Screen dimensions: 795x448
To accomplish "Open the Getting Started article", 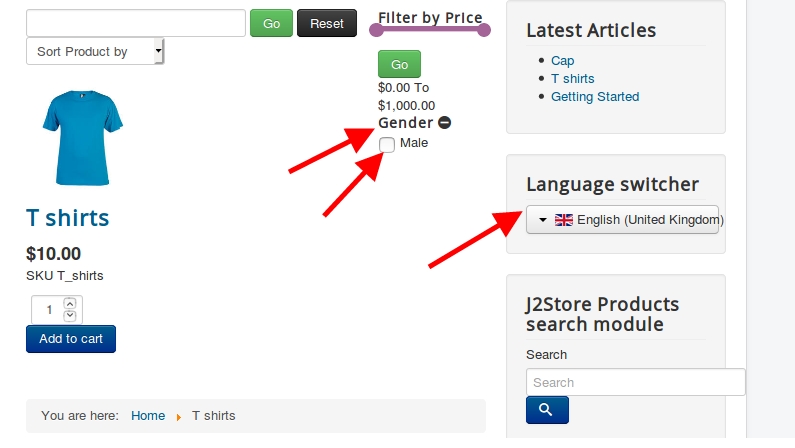I will (594, 97).
